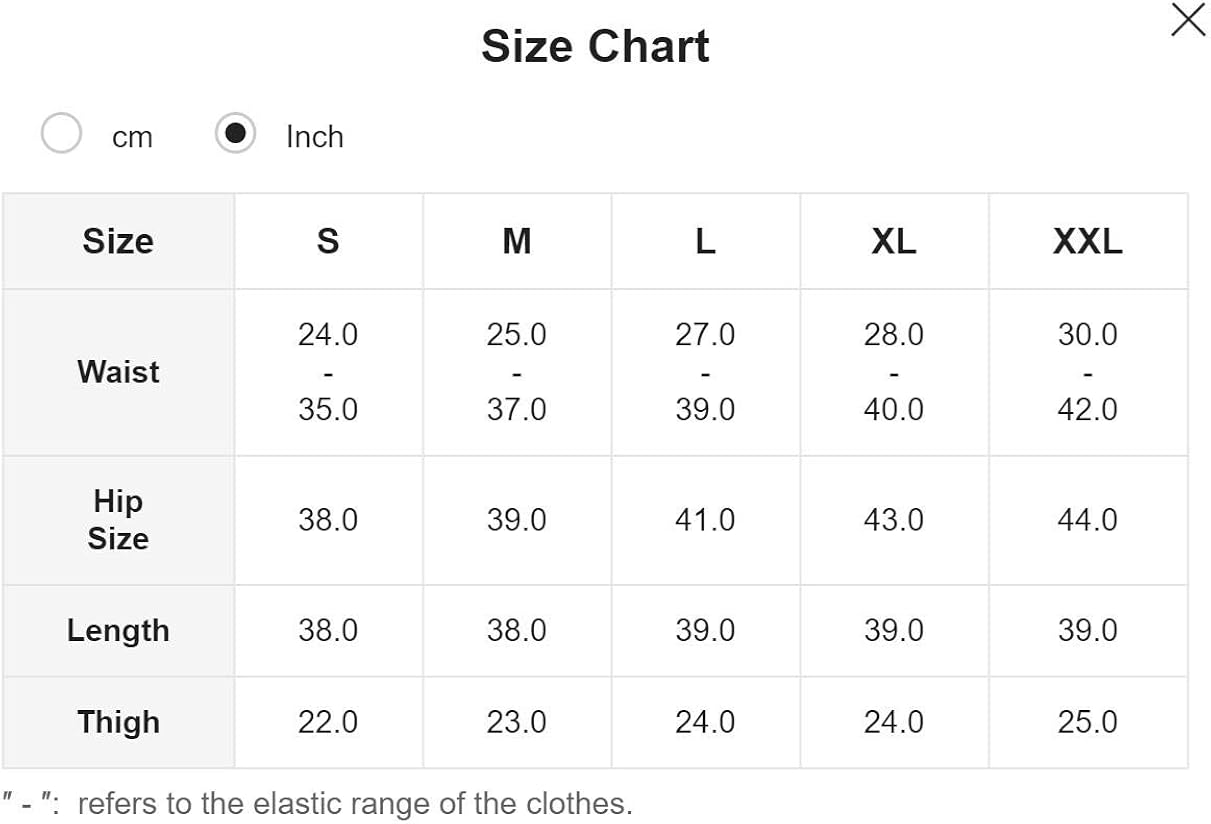Image resolution: width=1211 pixels, height=824 pixels.
Task: Select the XL size column header
Action: point(893,241)
